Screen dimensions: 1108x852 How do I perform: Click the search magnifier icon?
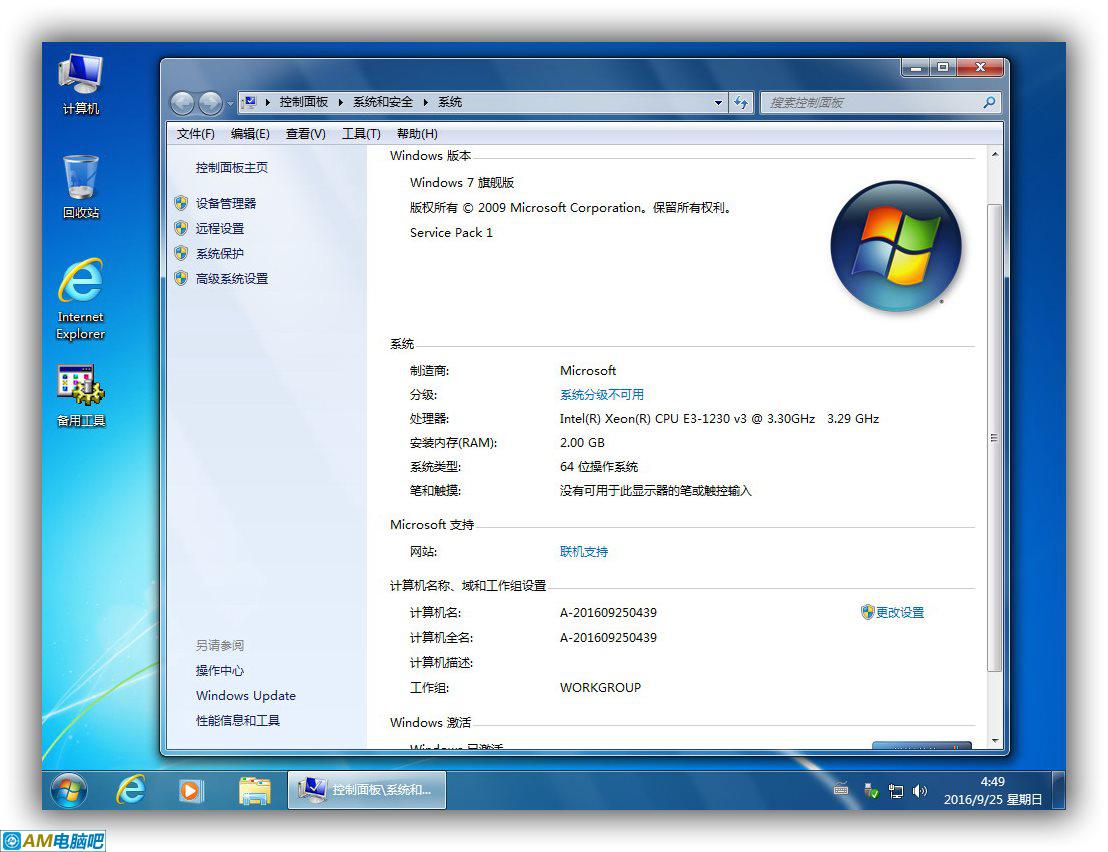989,102
